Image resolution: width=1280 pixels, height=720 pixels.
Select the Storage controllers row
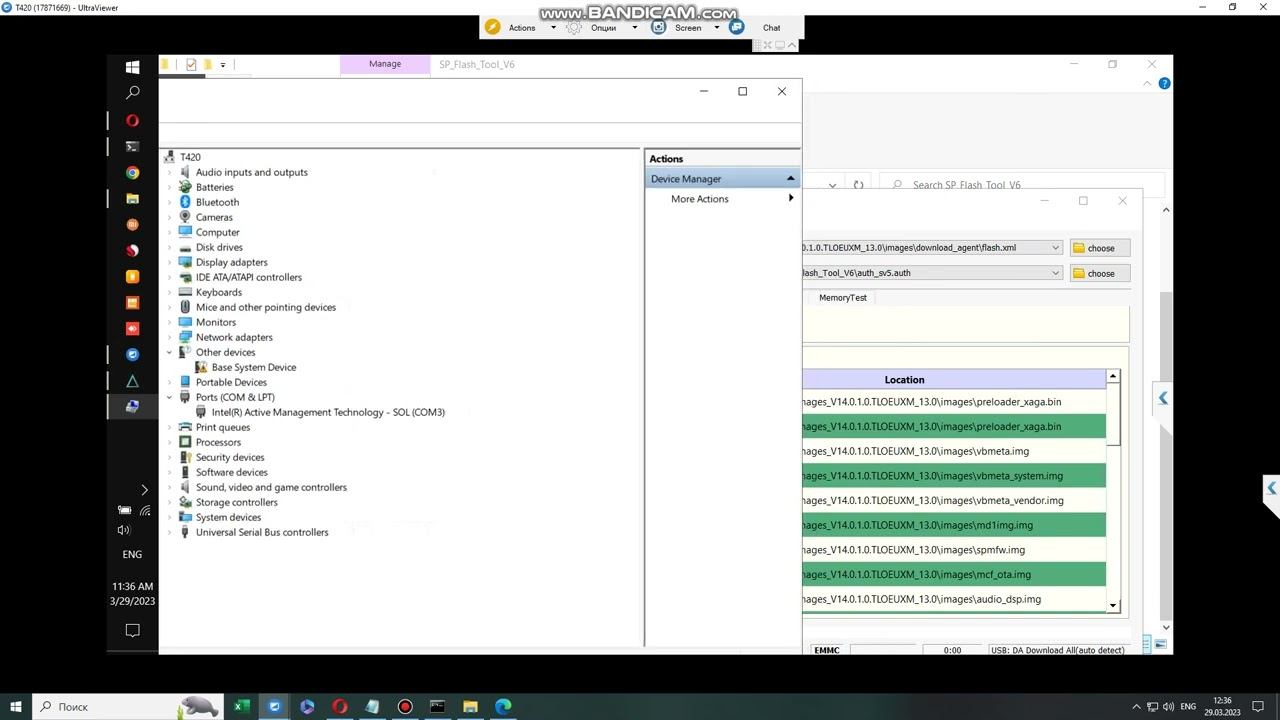point(237,502)
